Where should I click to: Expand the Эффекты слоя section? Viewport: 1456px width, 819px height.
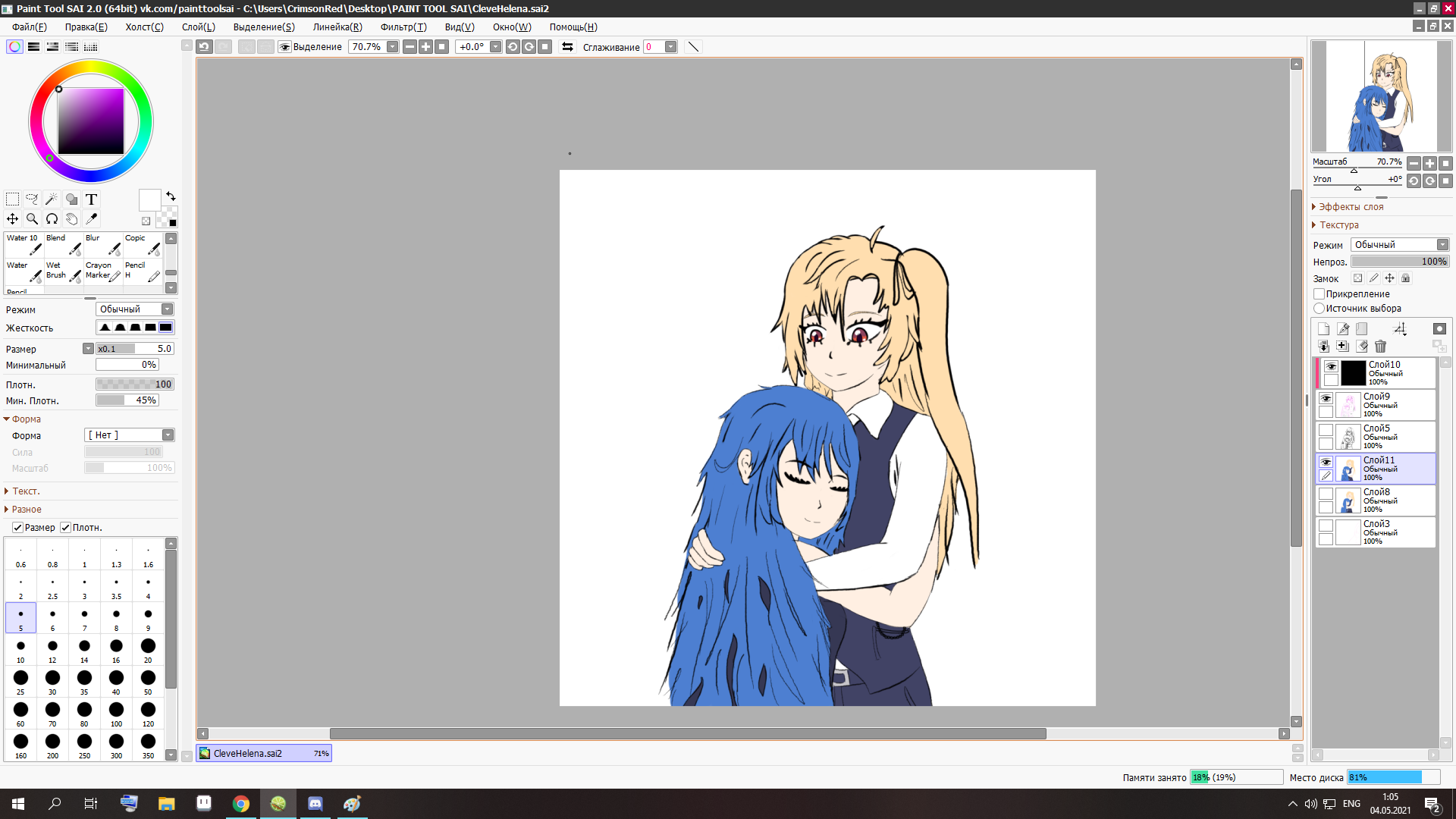click(1351, 207)
